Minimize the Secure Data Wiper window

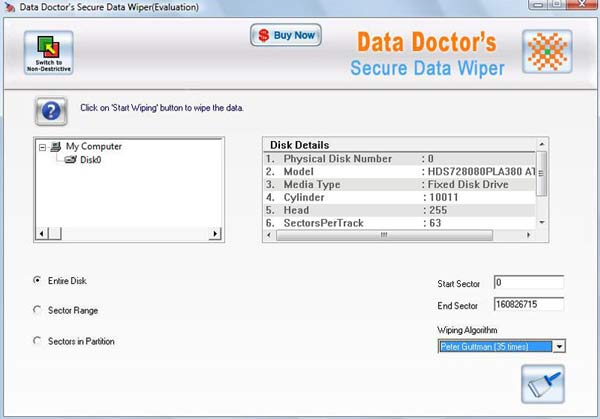click(538, 4)
